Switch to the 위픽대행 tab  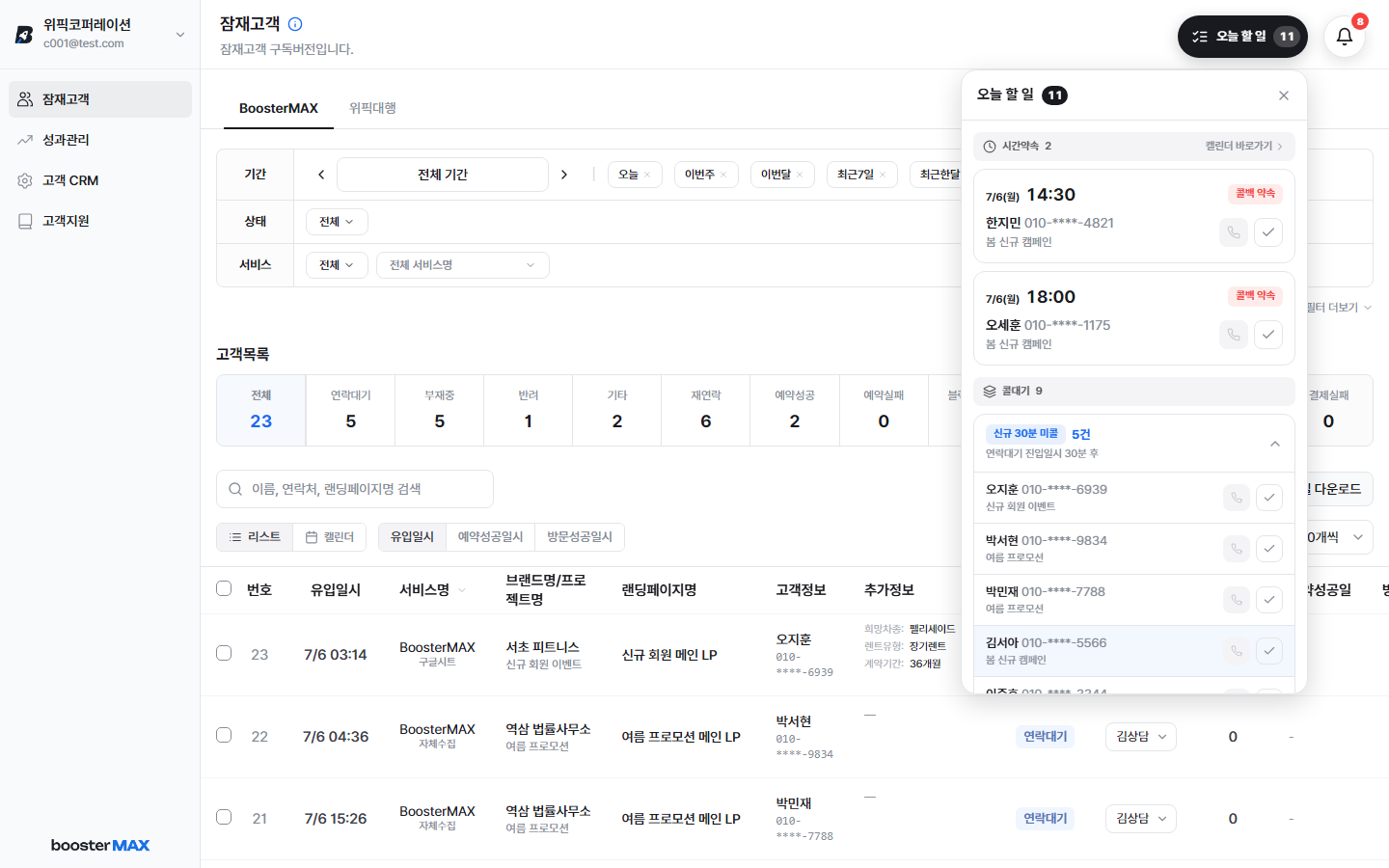pos(372,108)
